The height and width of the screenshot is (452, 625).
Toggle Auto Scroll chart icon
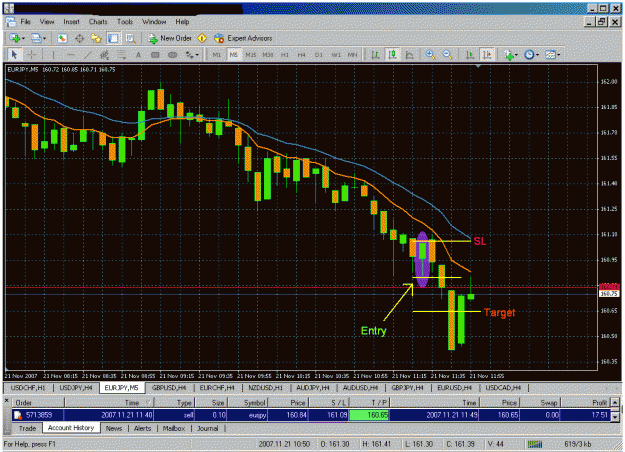click(470, 55)
